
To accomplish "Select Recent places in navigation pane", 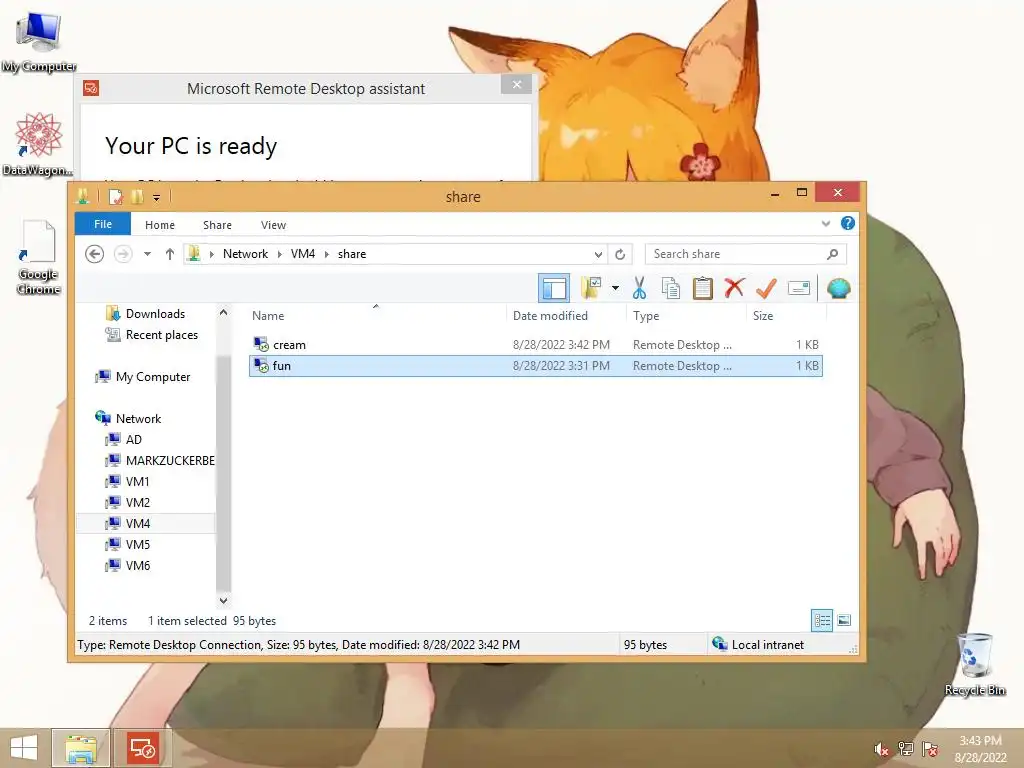I will click(x=161, y=335).
